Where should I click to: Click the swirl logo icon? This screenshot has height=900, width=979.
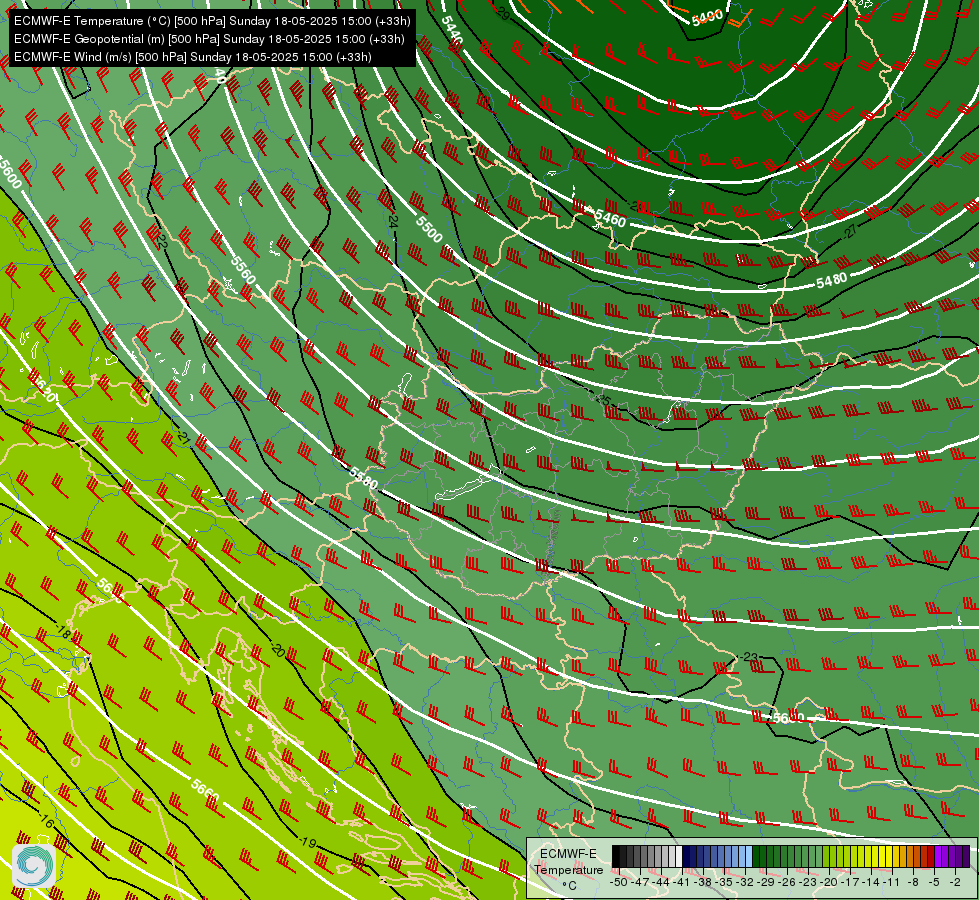tap(34, 866)
